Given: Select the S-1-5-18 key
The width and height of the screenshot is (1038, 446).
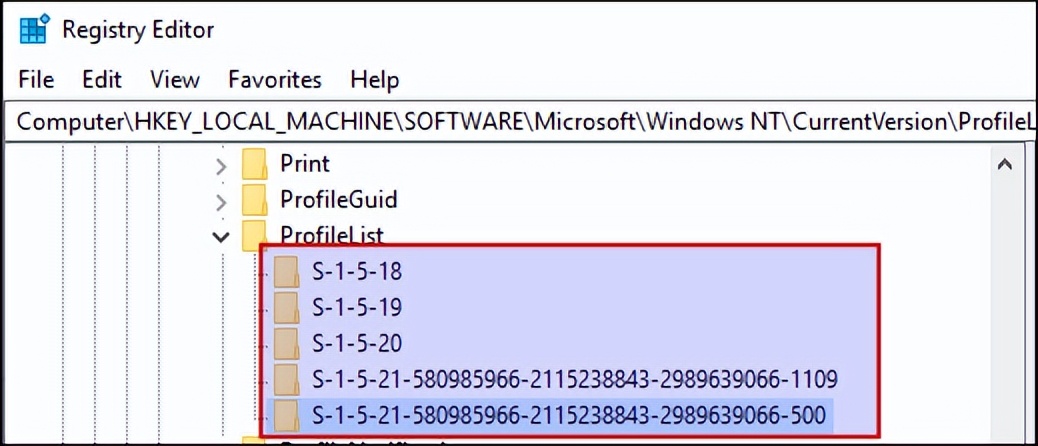Looking at the screenshot, I should tap(356, 271).
